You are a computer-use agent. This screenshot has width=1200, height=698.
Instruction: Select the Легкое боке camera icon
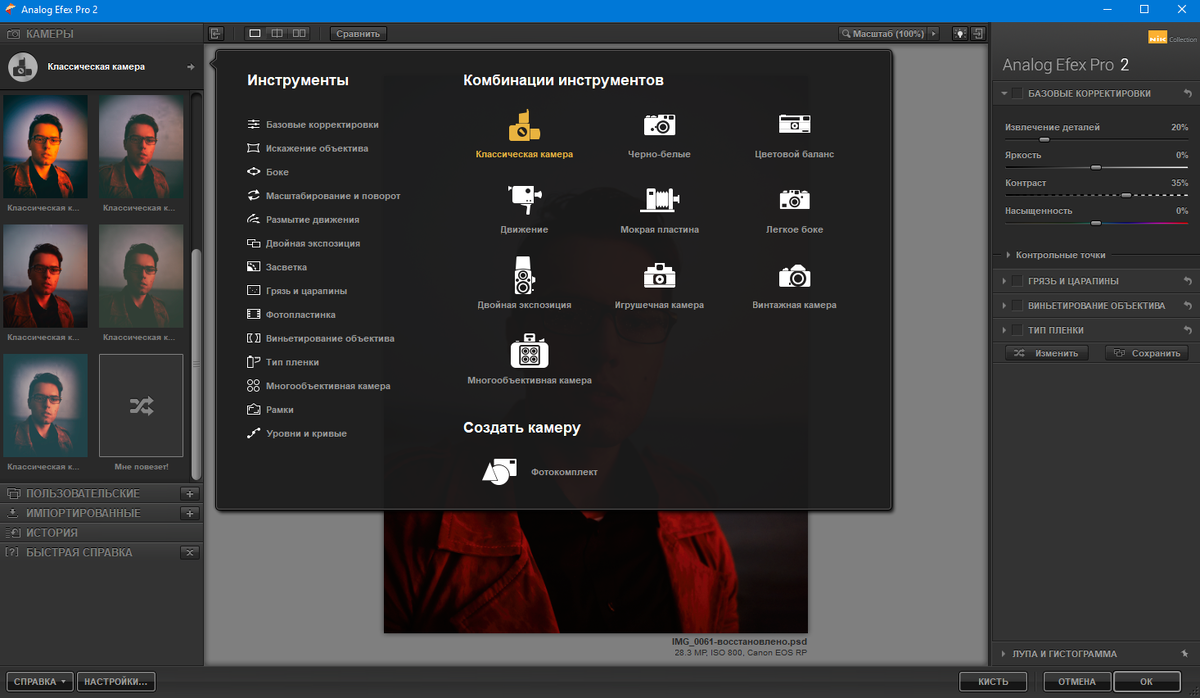pos(794,199)
